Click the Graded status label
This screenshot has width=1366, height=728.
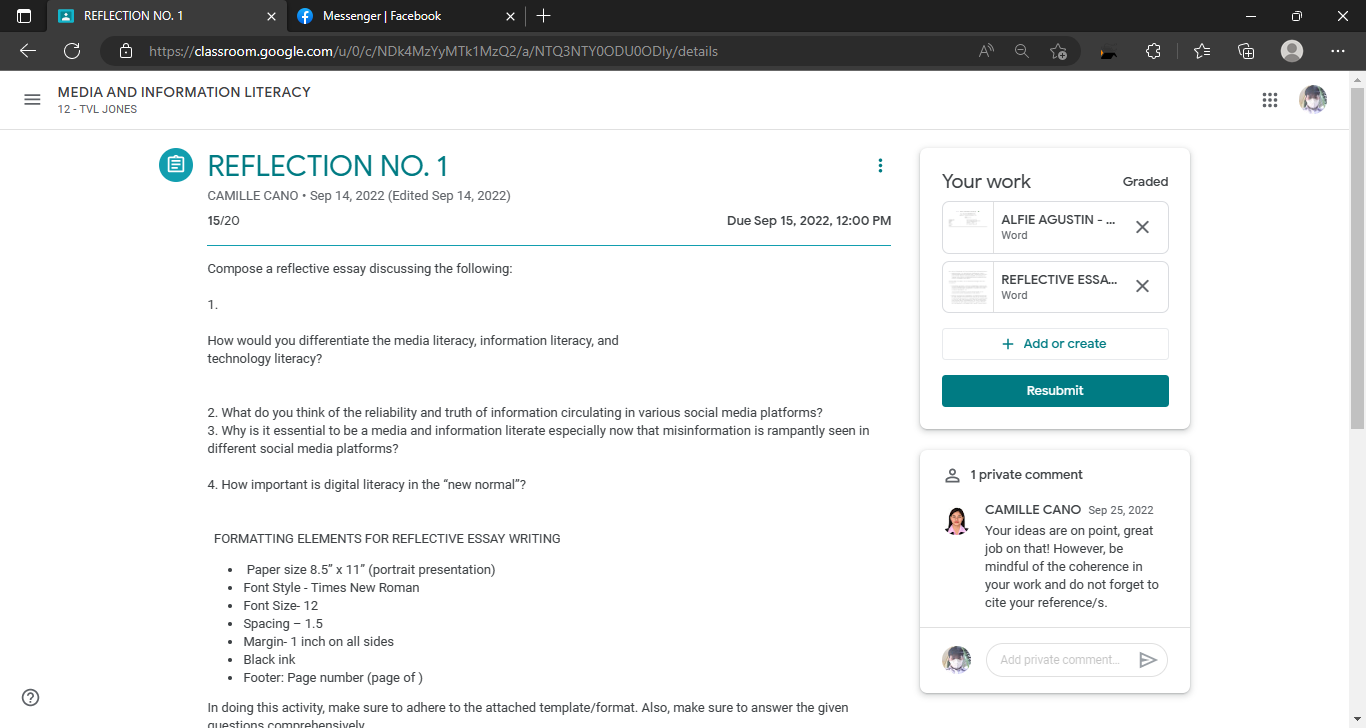(x=1145, y=182)
